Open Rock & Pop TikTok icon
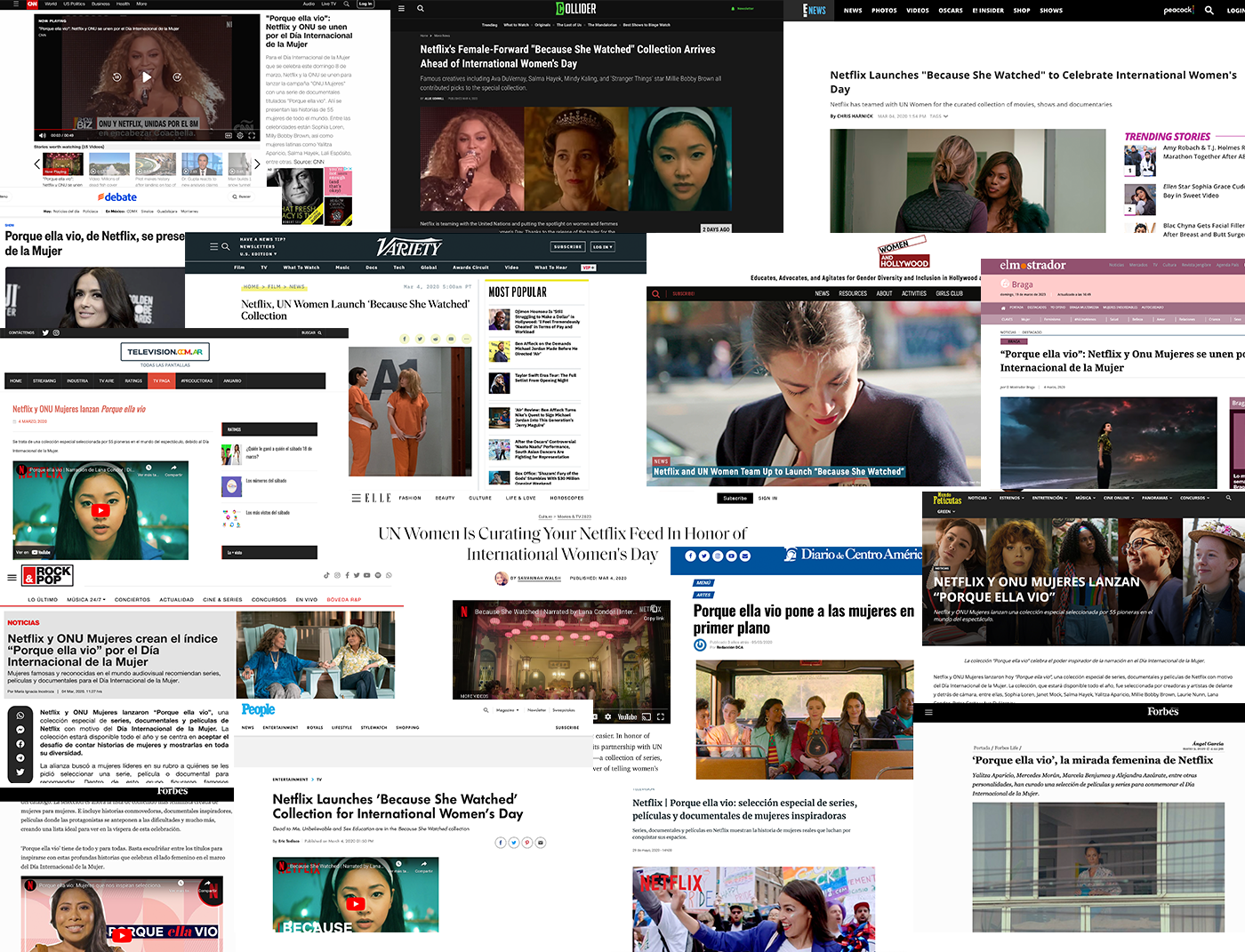This screenshot has height=952, width=1245. (326, 575)
